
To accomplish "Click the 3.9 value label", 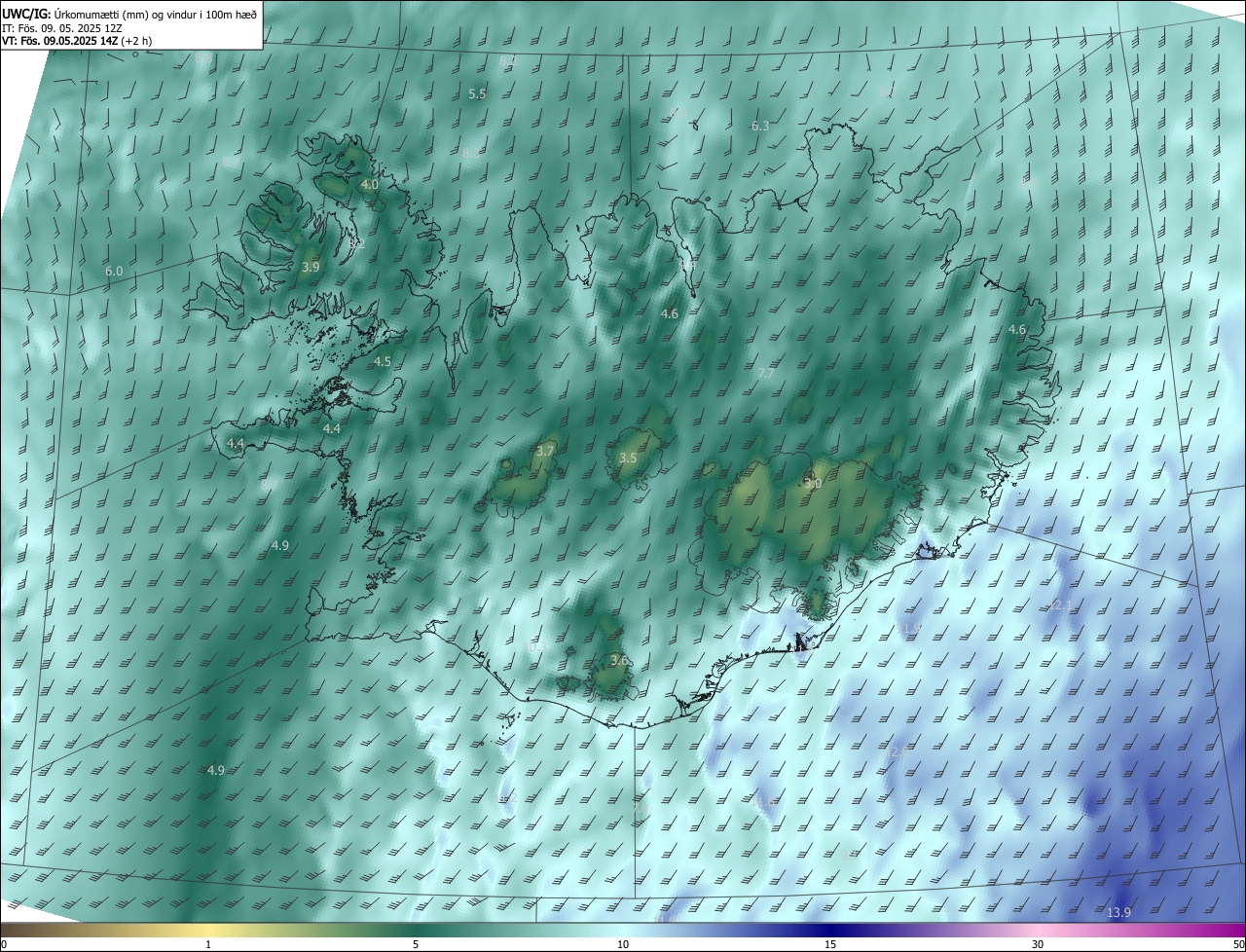I will pos(311,267).
